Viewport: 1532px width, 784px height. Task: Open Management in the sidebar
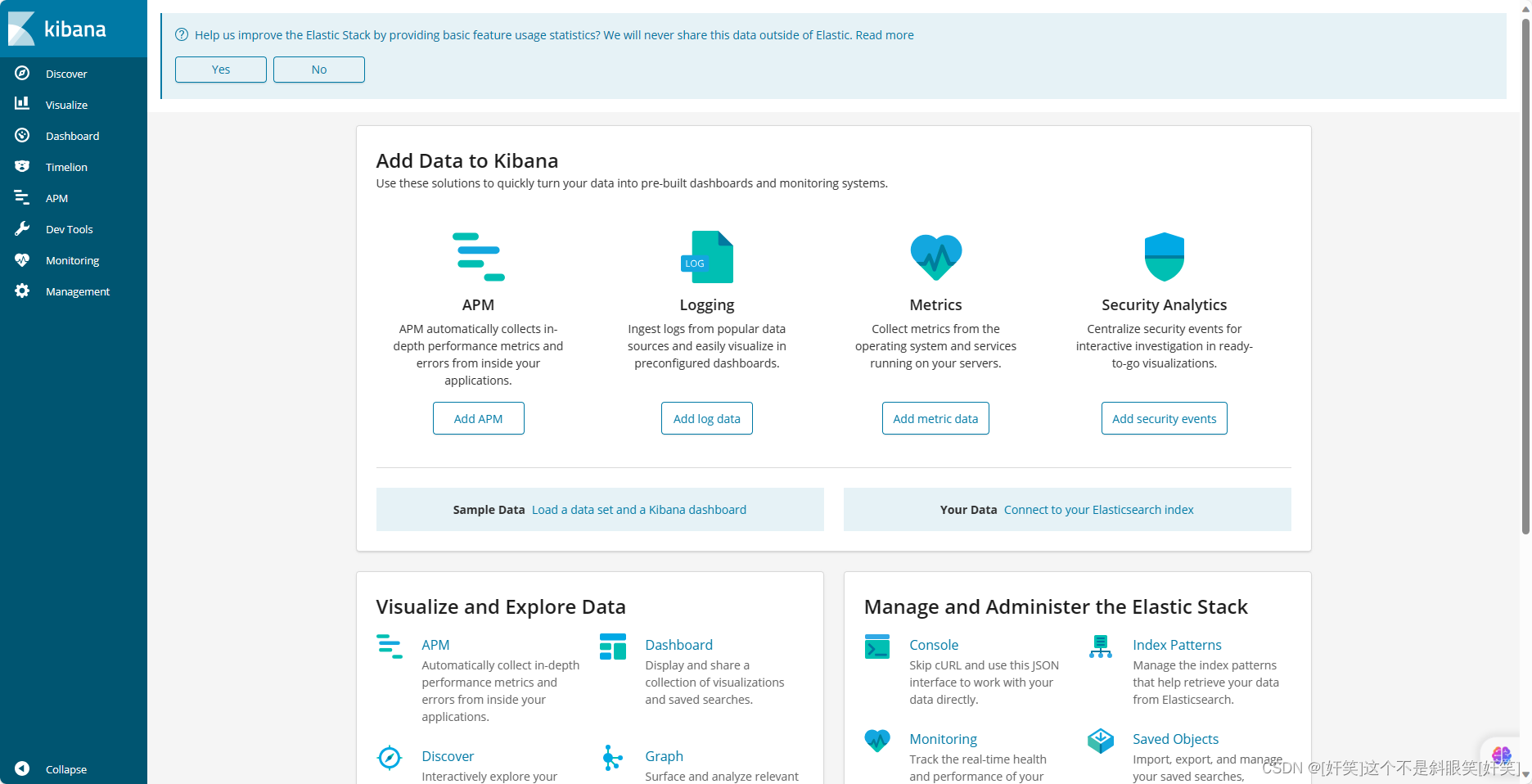pos(78,291)
